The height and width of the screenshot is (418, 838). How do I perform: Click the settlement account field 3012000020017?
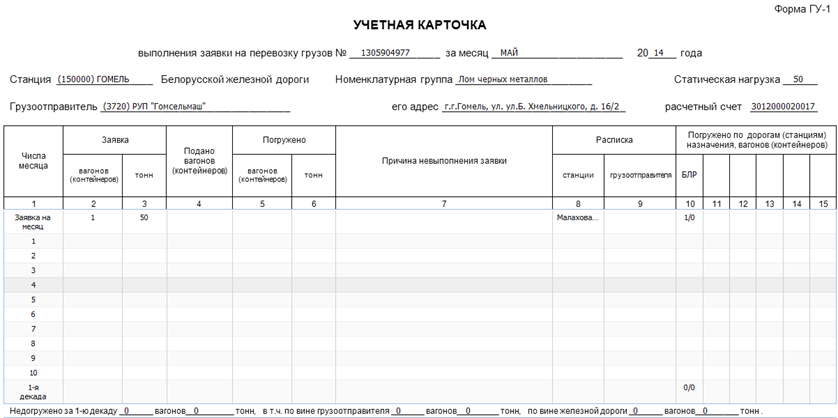(783, 106)
